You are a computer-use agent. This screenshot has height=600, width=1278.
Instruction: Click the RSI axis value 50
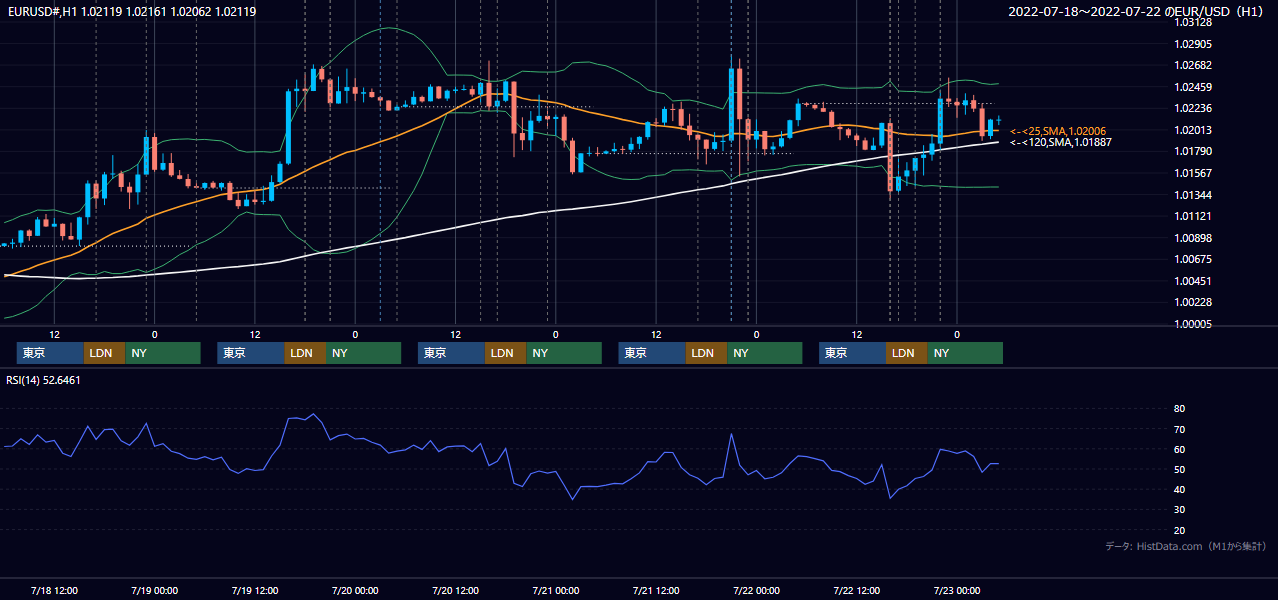pyautogui.click(x=1180, y=469)
